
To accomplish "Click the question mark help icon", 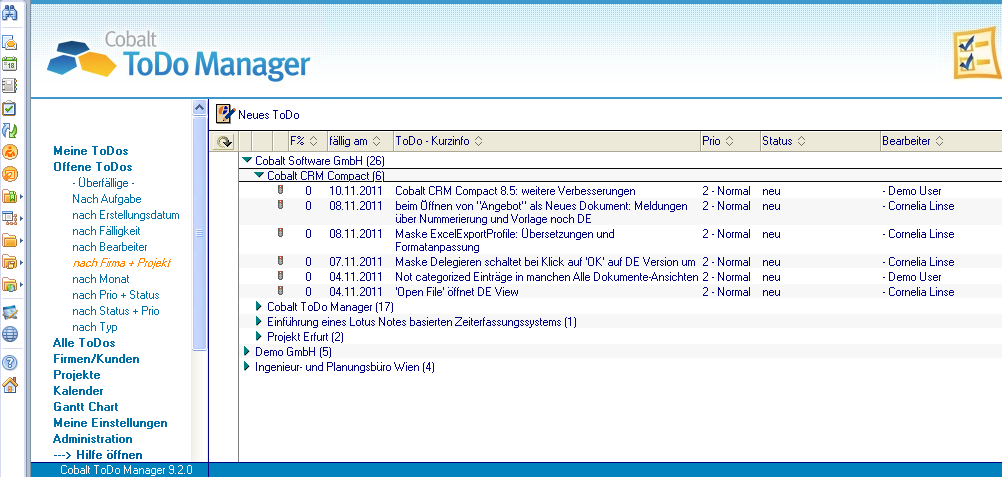I will click(10, 362).
